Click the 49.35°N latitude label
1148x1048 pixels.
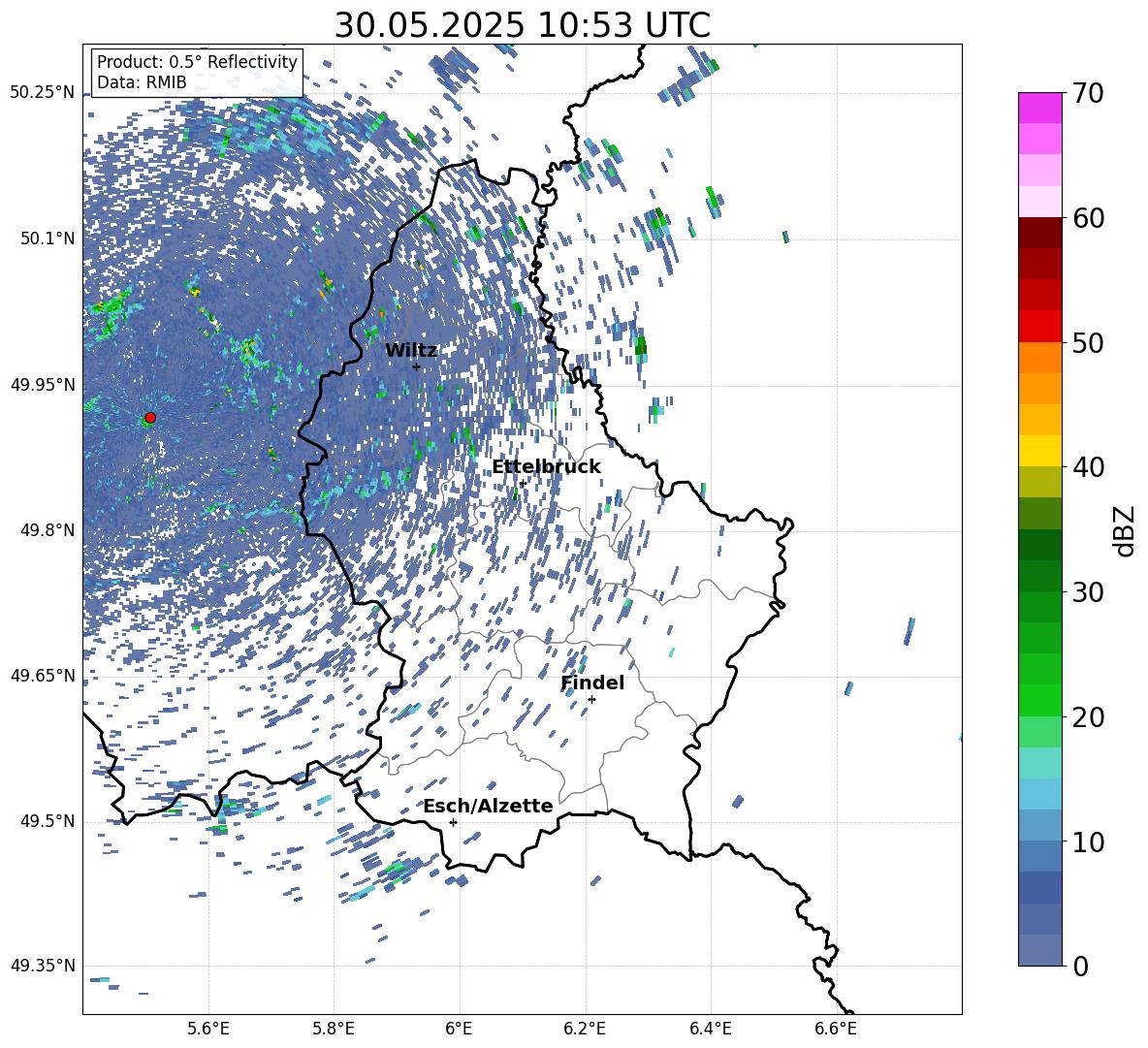coord(43,966)
